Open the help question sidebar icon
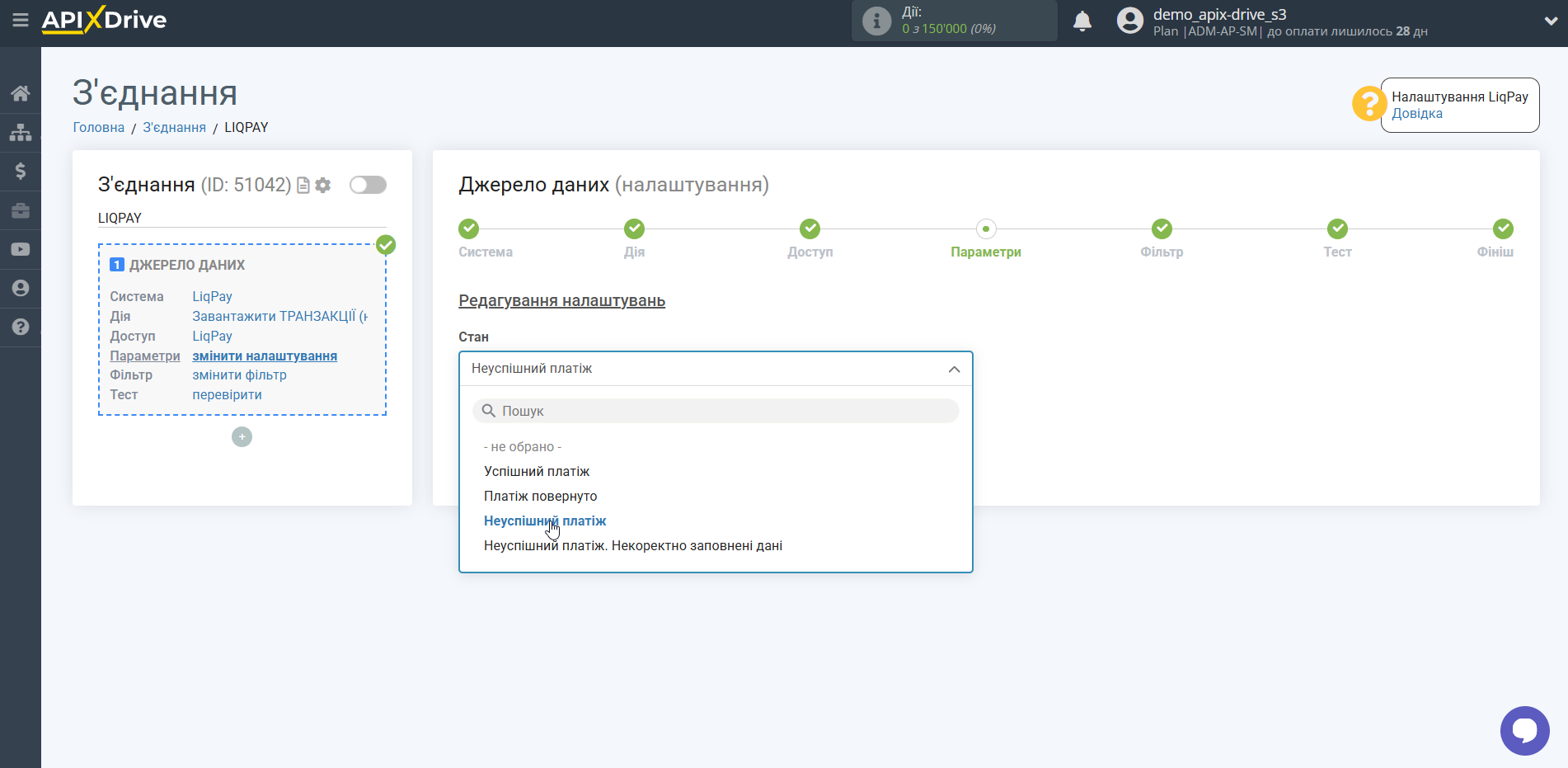Image resolution: width=1568 pixels, height=768 pixels. (x=21, y=327)
